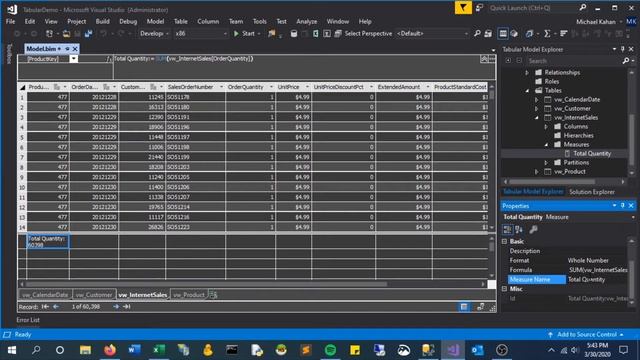
Task: Collapse the Basic properties section
Action: (x=505, y=241)
